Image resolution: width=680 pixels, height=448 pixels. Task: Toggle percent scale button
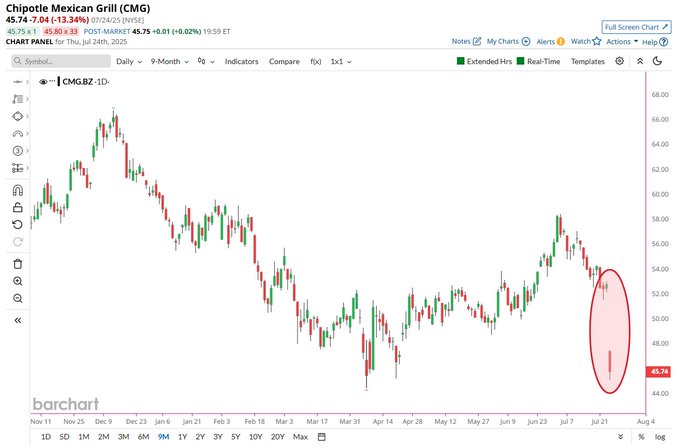pyautogui.click(x=641, y=437)
